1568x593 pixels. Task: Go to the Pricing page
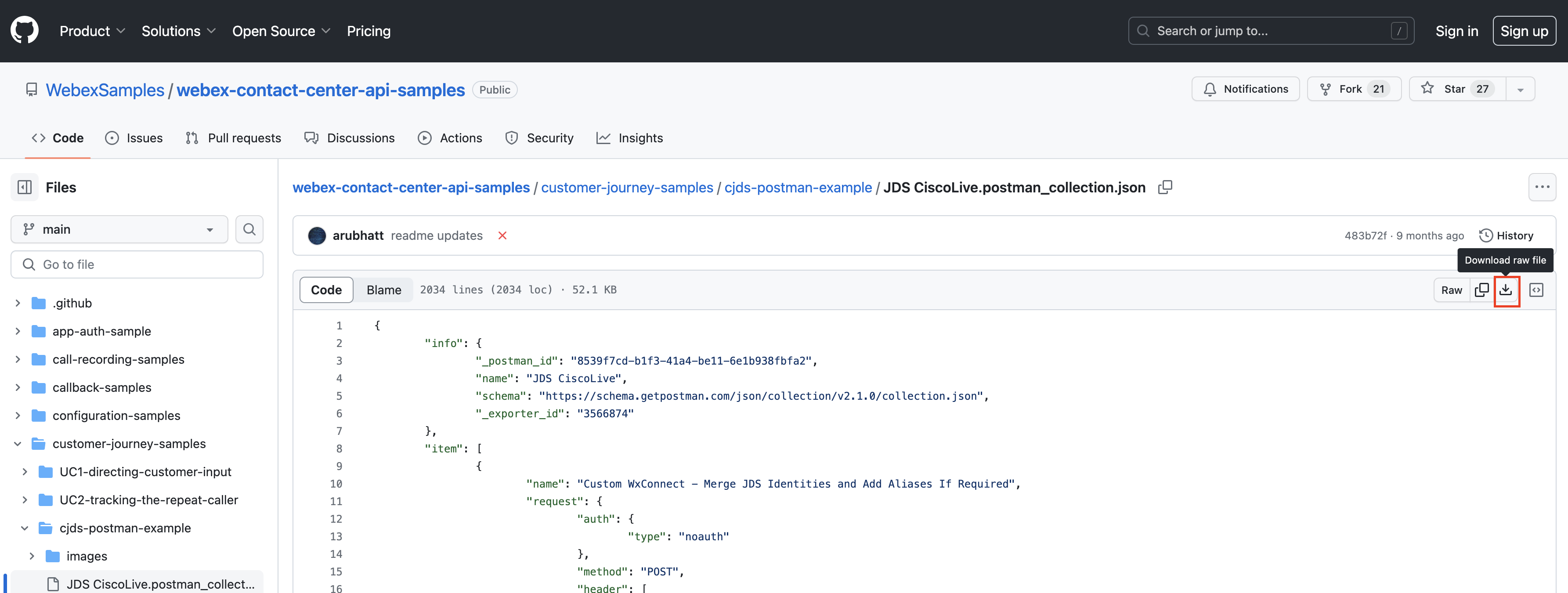coord(368,31)
